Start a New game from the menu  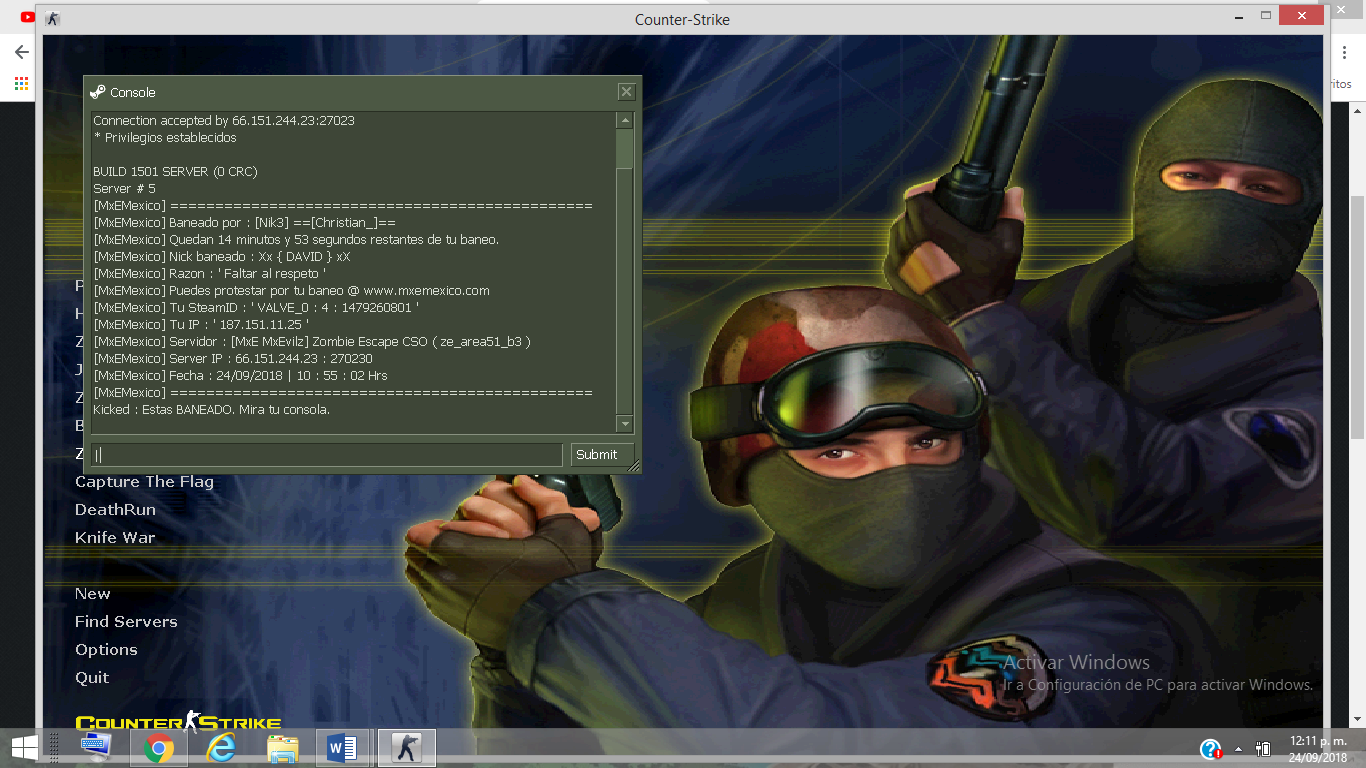93,594
